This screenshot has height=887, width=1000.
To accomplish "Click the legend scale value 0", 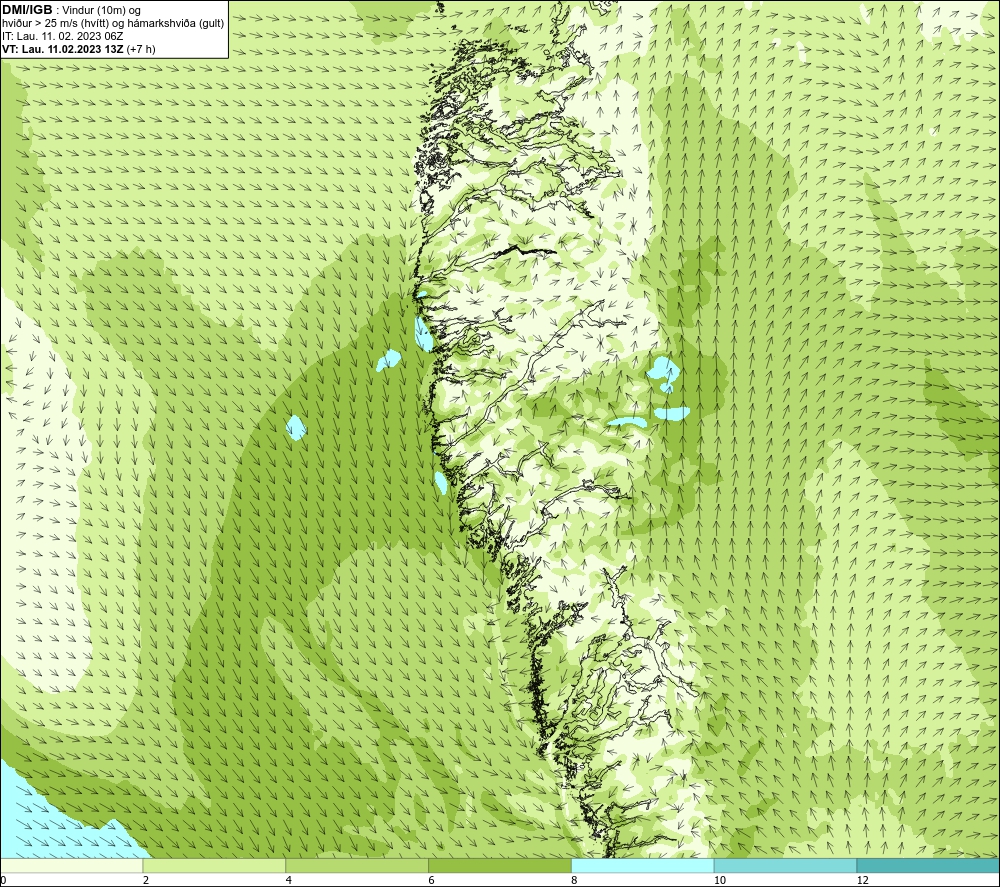I will tap(3, 880).
